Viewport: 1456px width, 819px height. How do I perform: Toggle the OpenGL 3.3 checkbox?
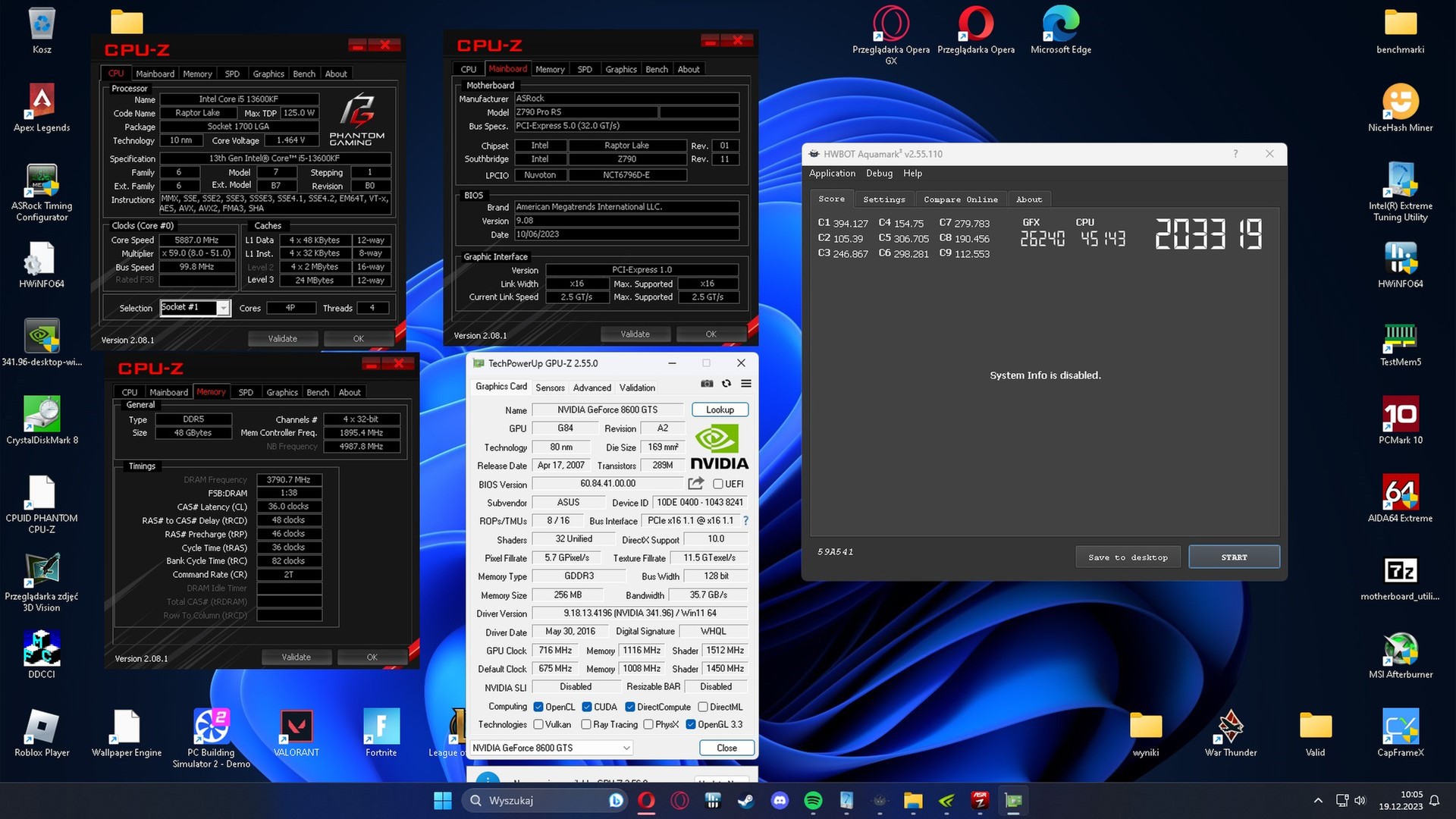click(x=691, y=724)
